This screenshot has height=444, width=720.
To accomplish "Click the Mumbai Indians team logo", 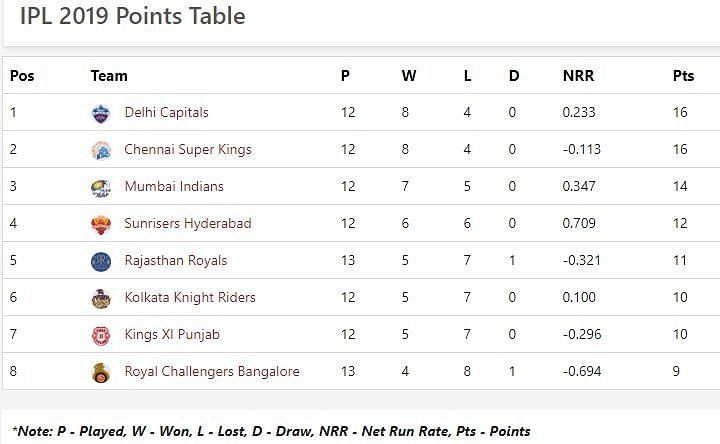I will pos(100,187).
